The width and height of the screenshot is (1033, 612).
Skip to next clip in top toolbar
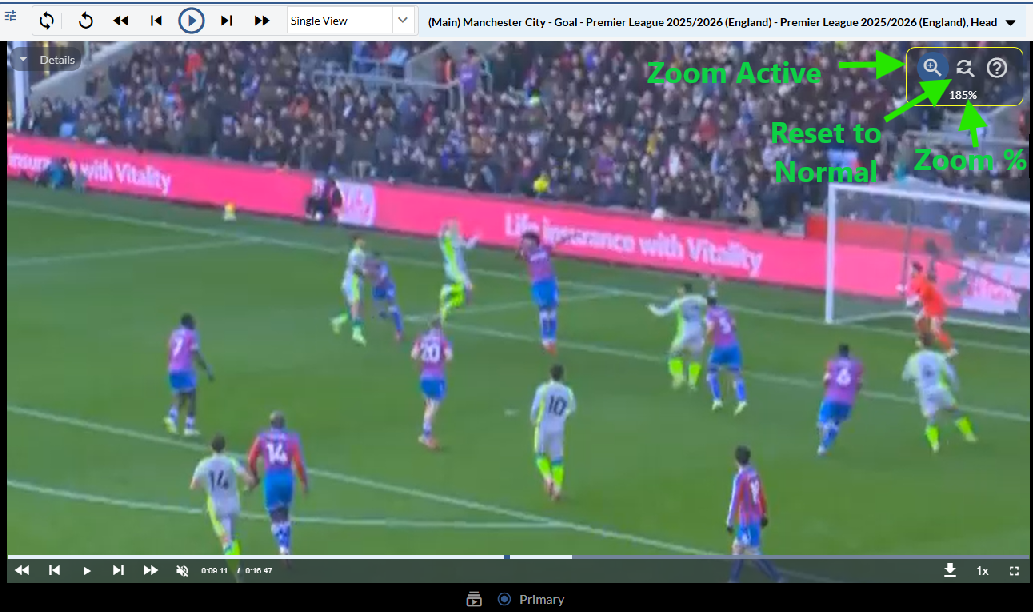point(227,20)
